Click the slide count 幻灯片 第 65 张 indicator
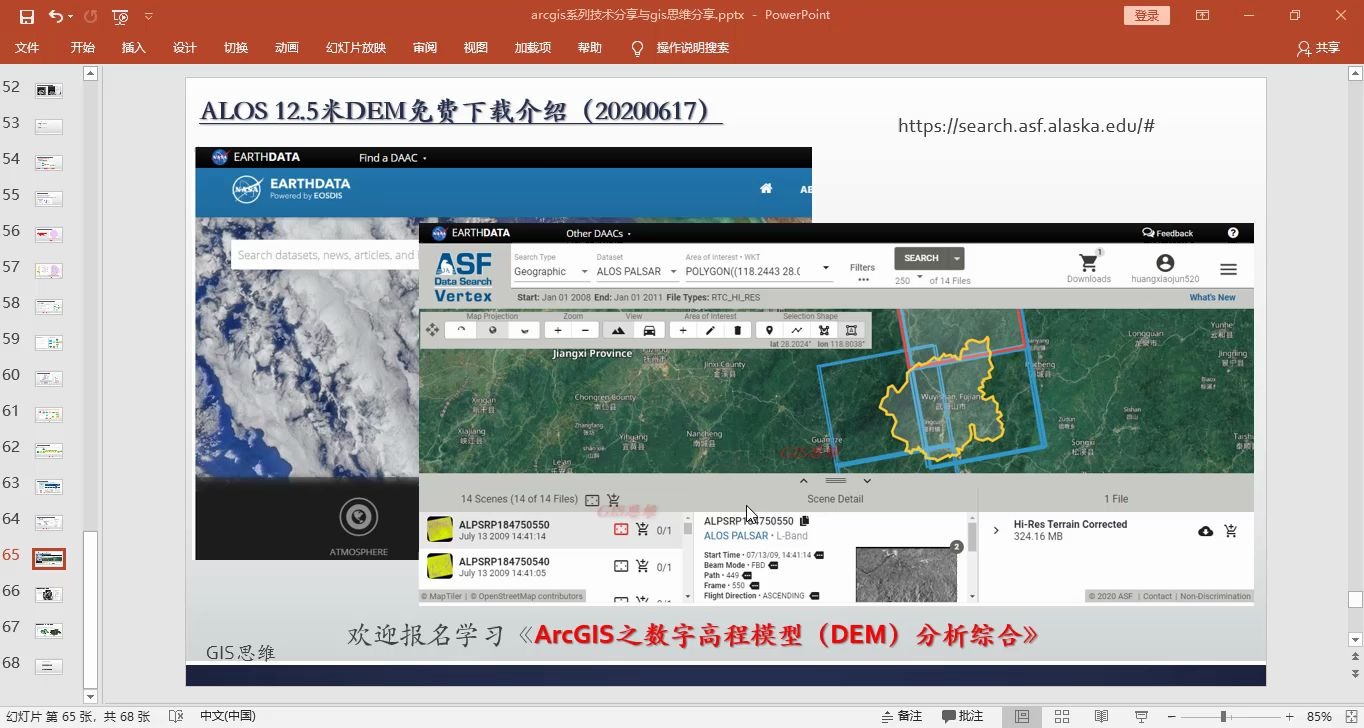 click(x=77, y=716)
